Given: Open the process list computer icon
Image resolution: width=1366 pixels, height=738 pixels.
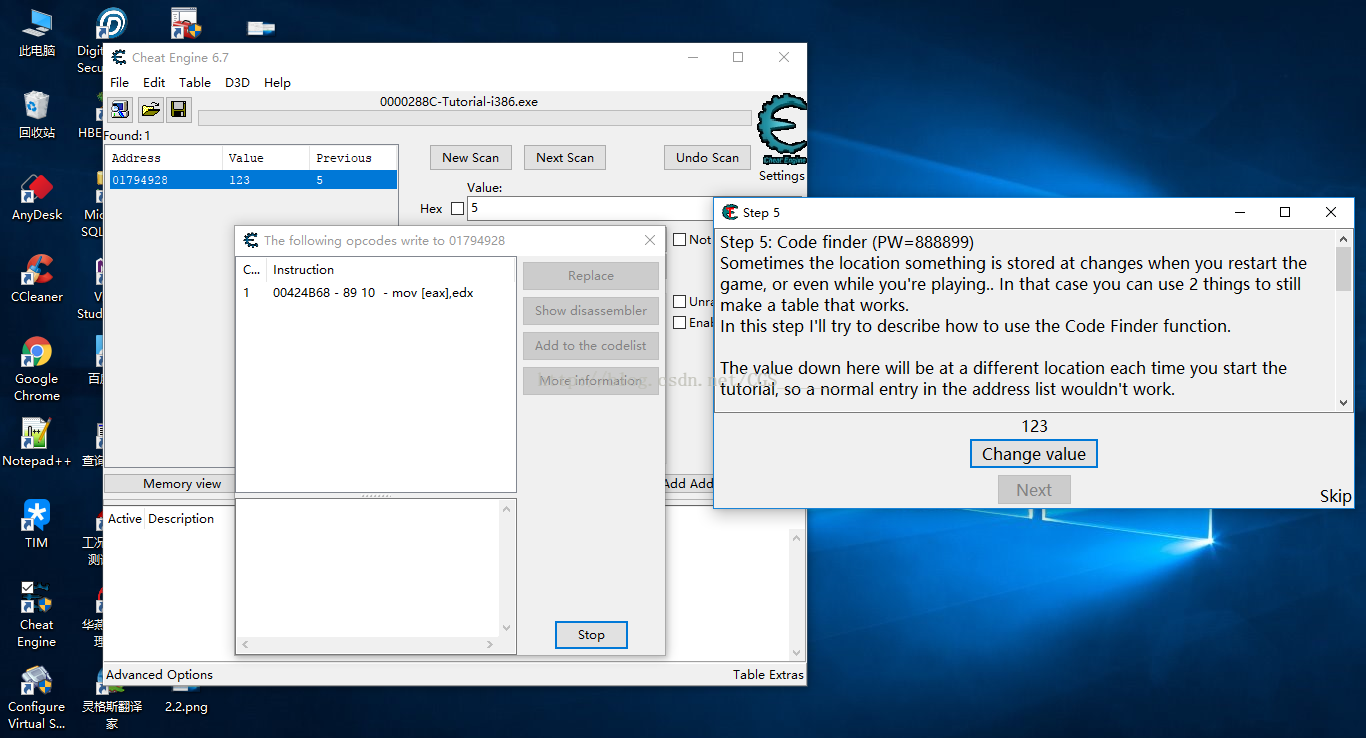Looking at the screenshot, I should tap(120, 109).
